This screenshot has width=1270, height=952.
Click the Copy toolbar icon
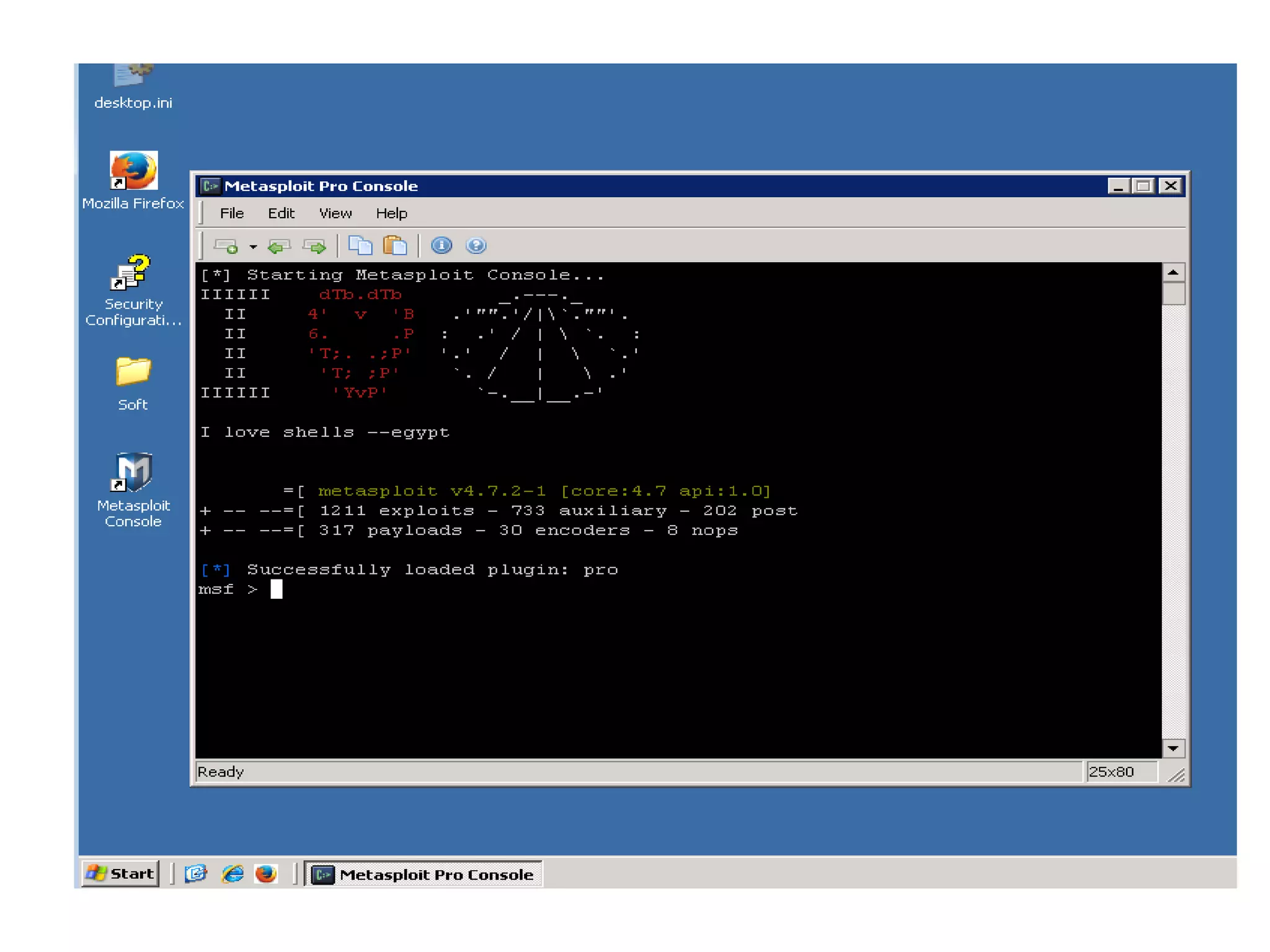tap(360, 245)
